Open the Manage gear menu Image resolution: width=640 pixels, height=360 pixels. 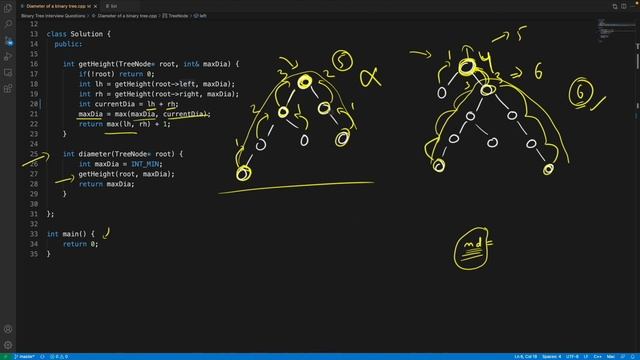pos(8,345)
